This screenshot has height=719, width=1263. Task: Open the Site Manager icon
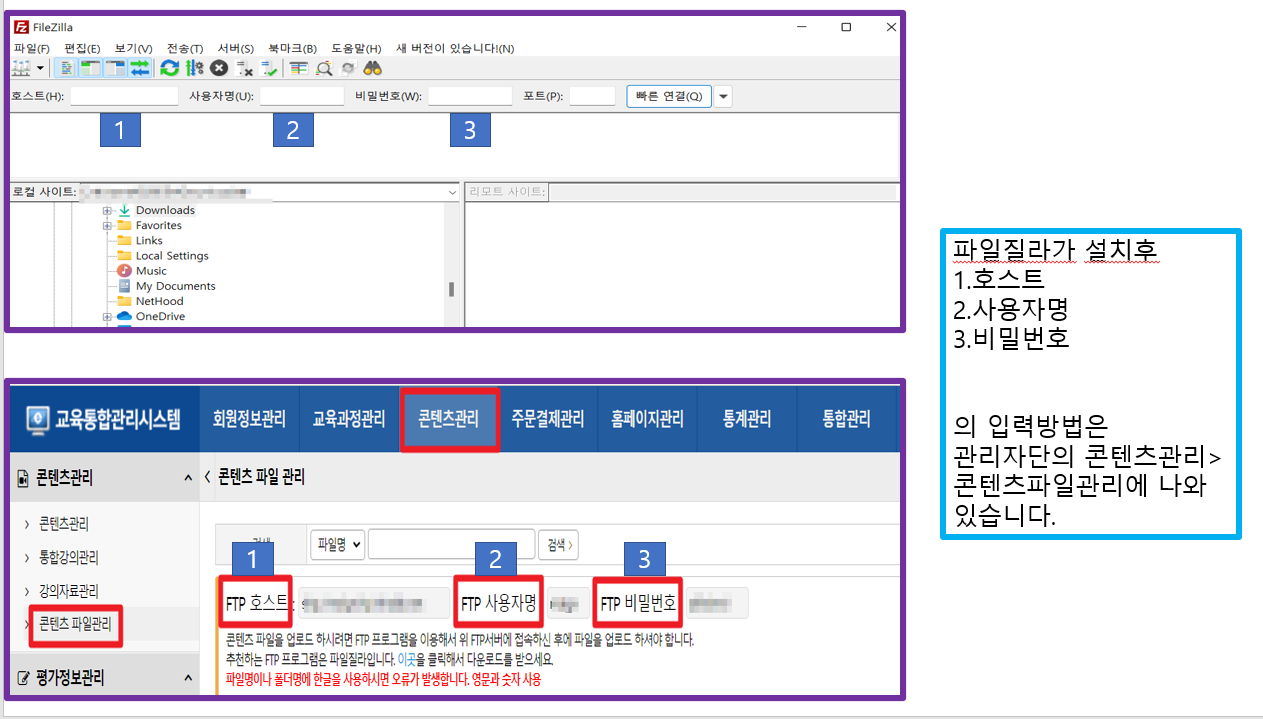point(21,68)
